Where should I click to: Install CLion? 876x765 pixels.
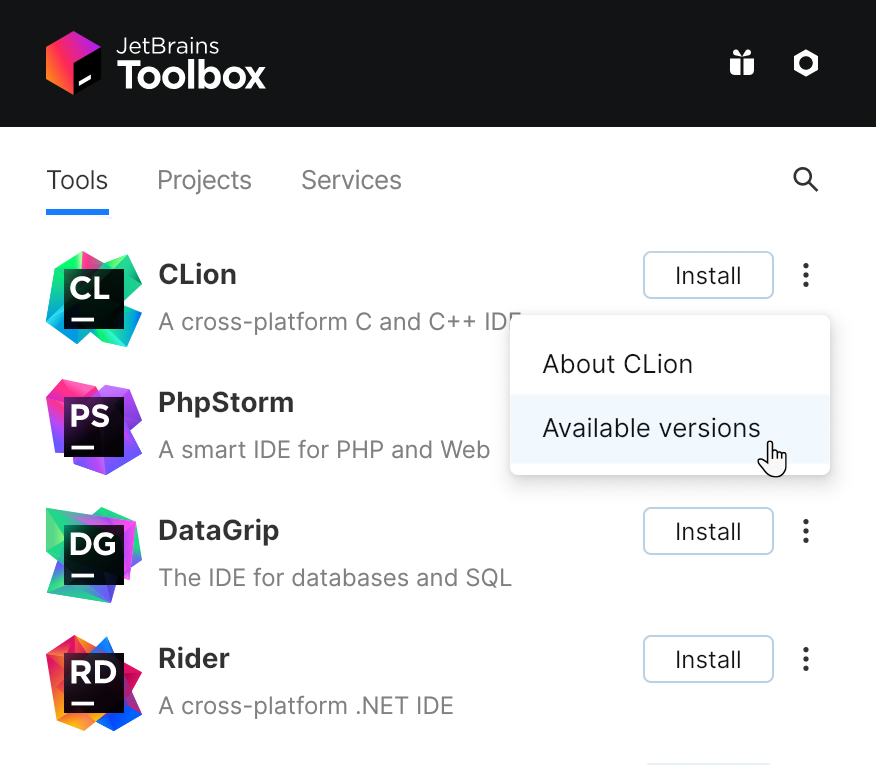(708, 275)
